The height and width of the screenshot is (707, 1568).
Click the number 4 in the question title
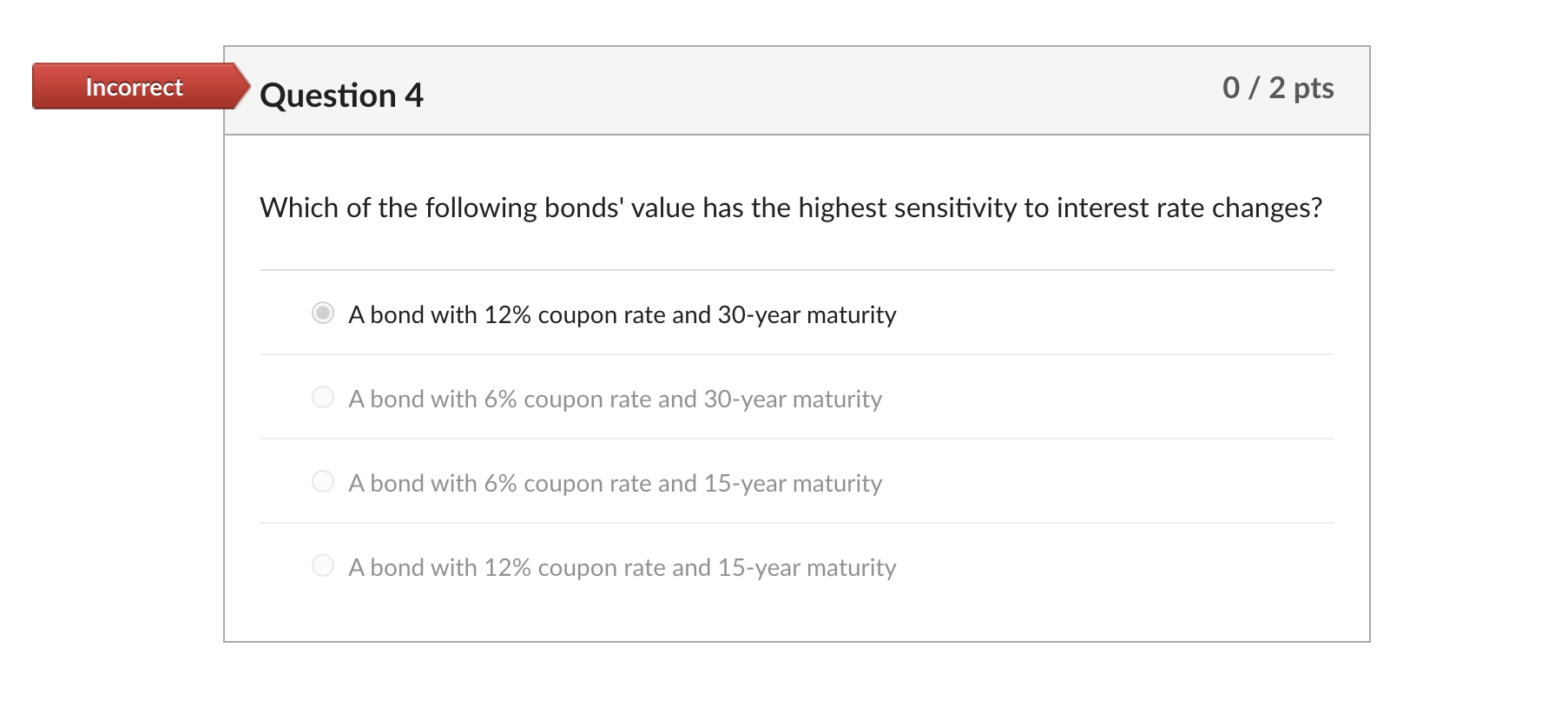(x=414, y=96)
